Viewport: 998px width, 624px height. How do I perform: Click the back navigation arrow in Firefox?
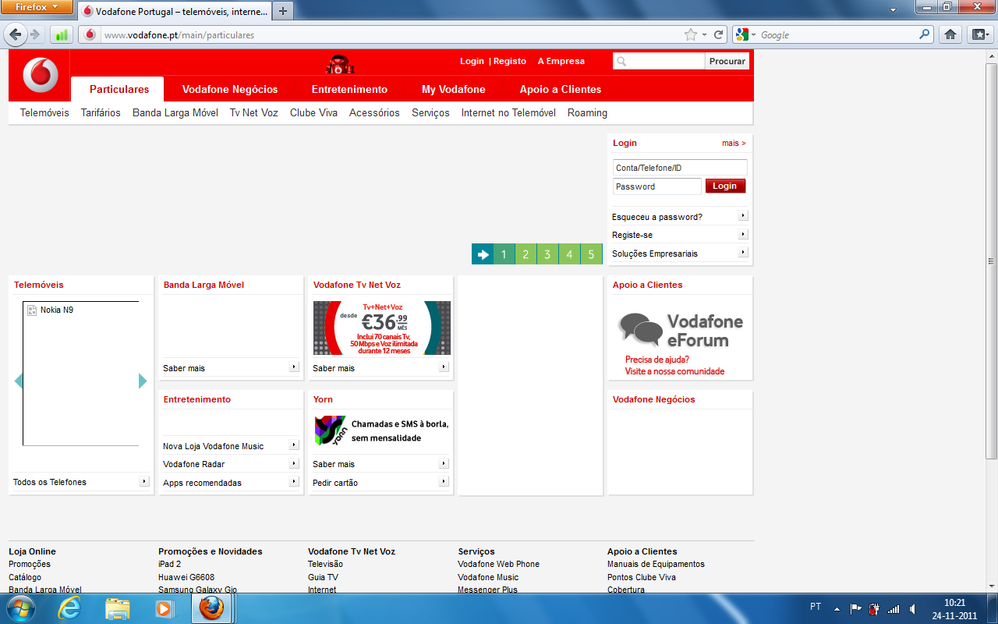click(x=15, y=33)
